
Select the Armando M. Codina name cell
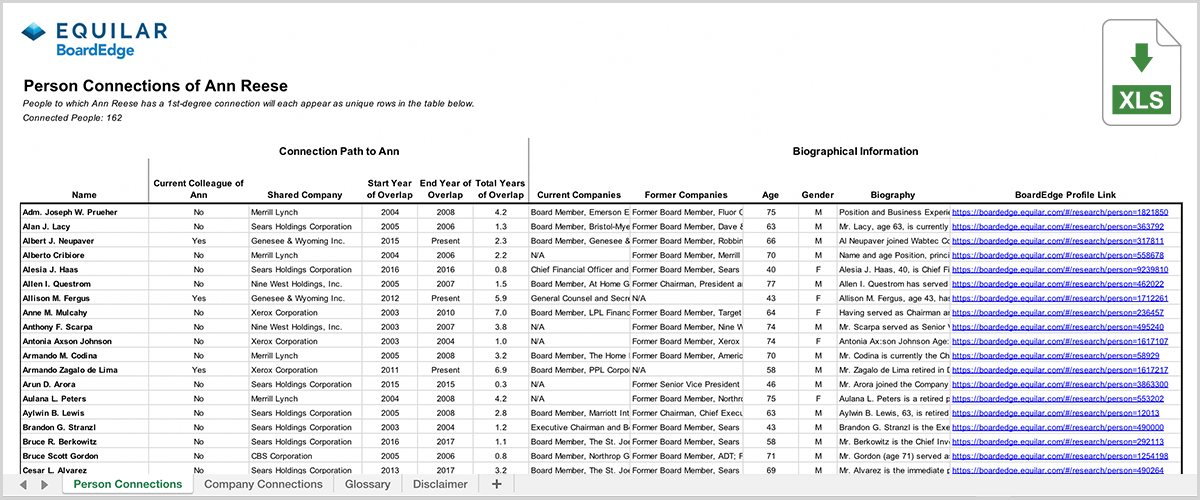click(84, 355)
